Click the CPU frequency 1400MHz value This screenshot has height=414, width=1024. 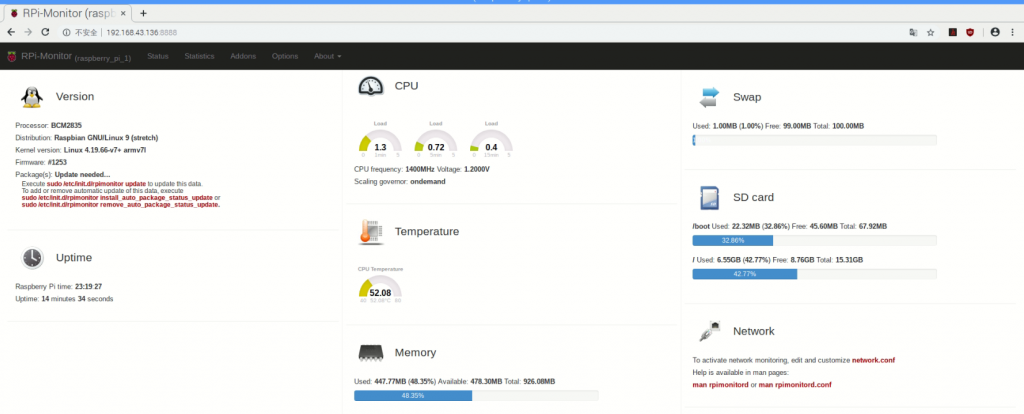coord(420,169)
